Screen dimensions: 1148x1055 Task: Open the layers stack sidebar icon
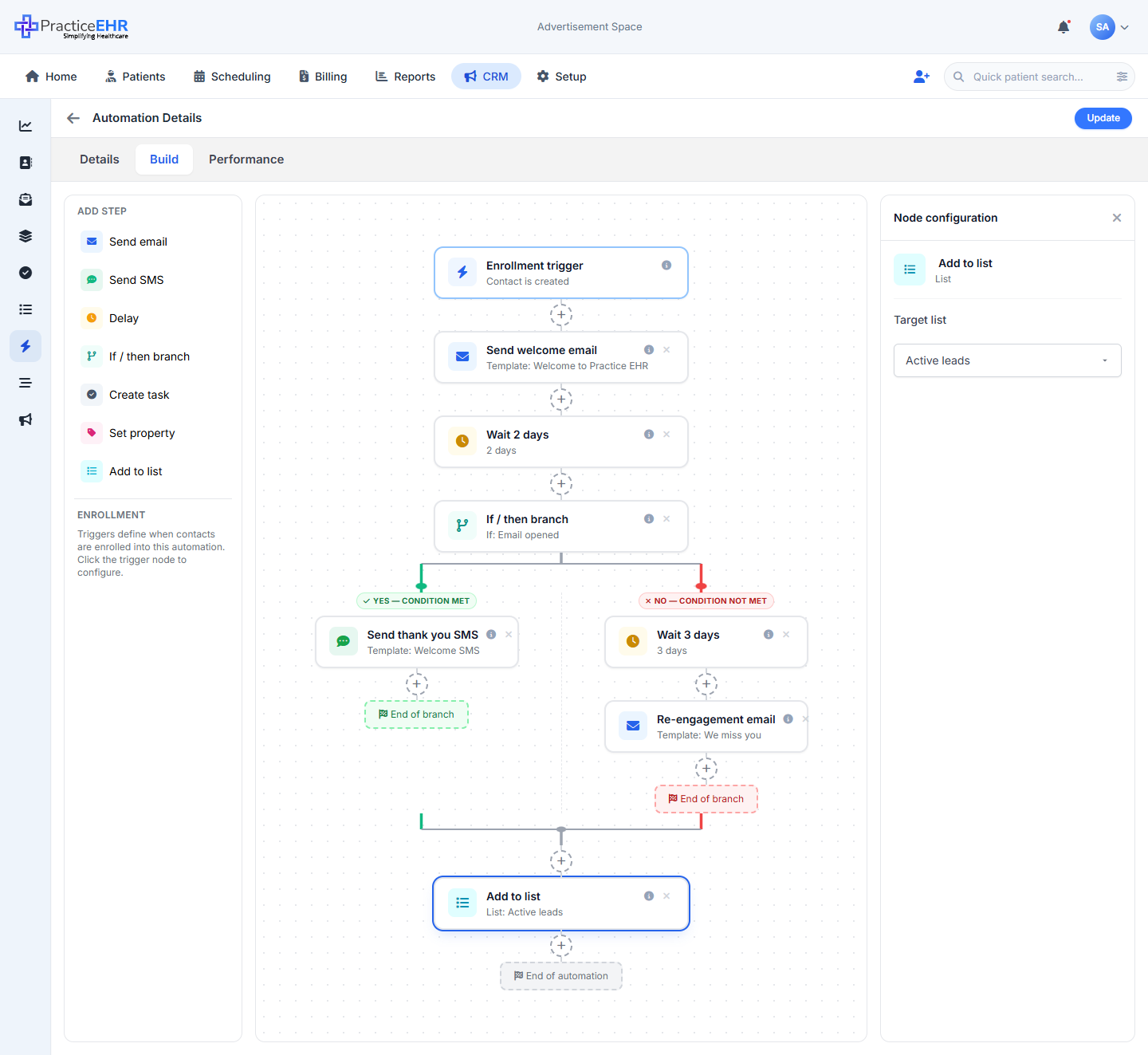click(x=26, y=236)
